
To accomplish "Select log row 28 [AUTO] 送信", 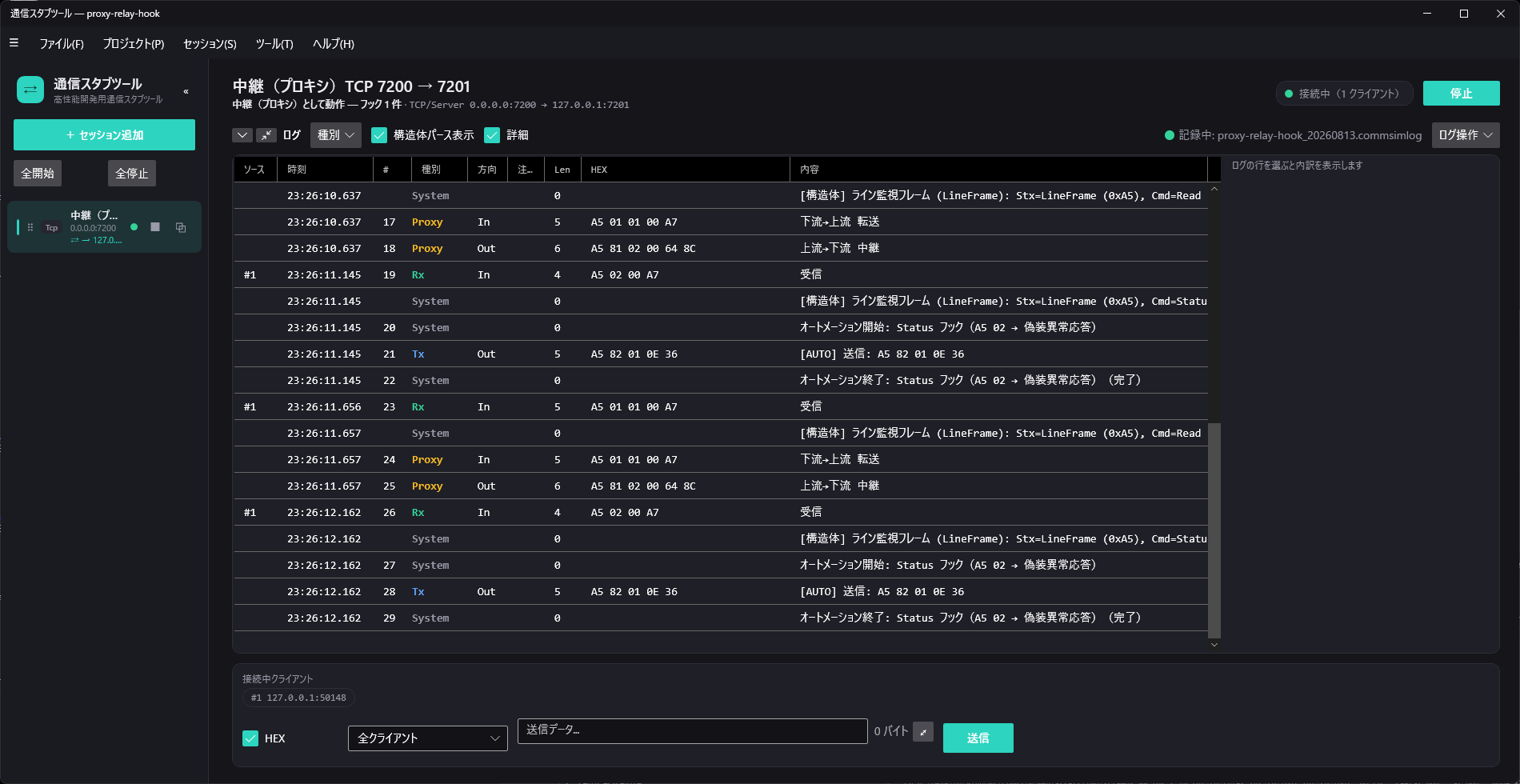I will coord(721,591).
